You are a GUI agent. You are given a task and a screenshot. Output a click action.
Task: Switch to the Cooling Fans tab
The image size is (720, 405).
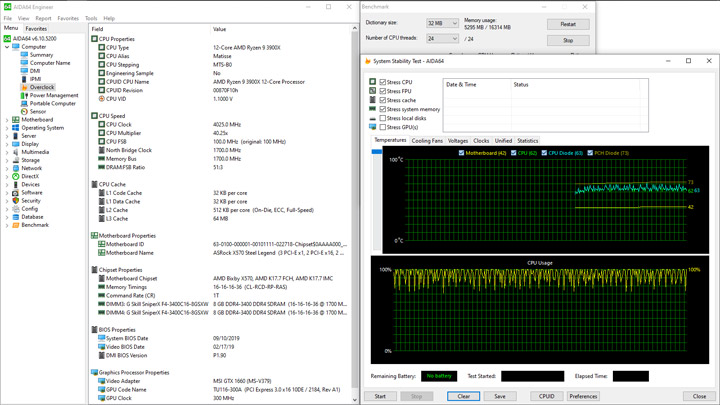tap(427, 141)
